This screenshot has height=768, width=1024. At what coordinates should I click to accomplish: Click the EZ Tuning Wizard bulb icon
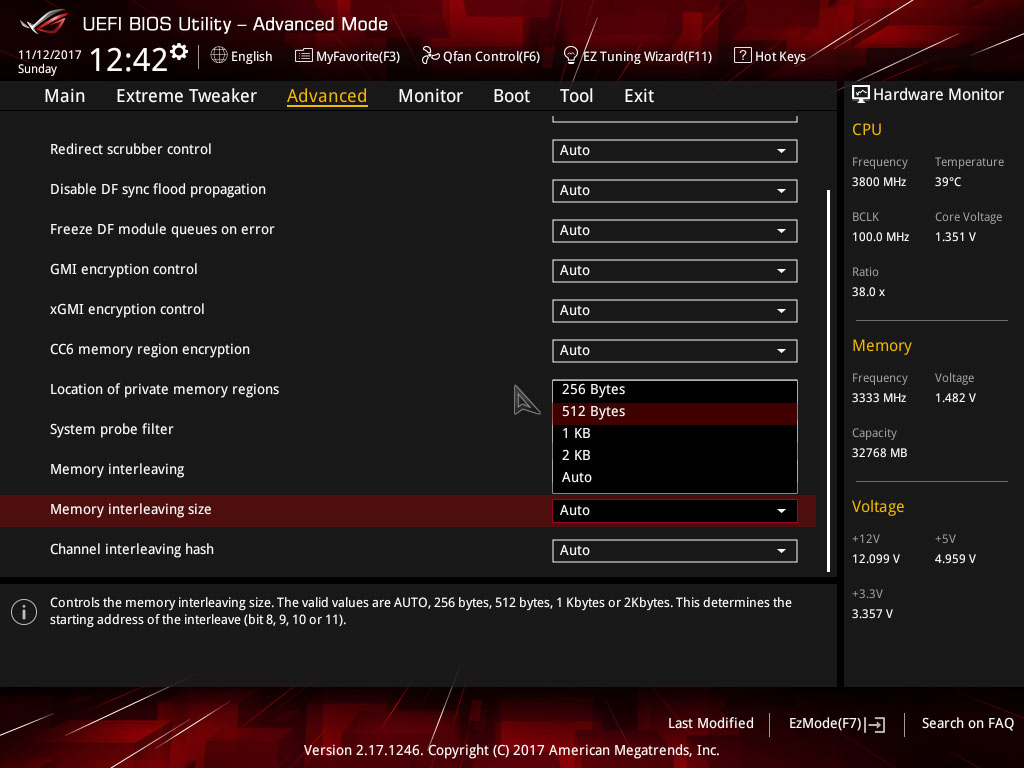coord(571,56)
